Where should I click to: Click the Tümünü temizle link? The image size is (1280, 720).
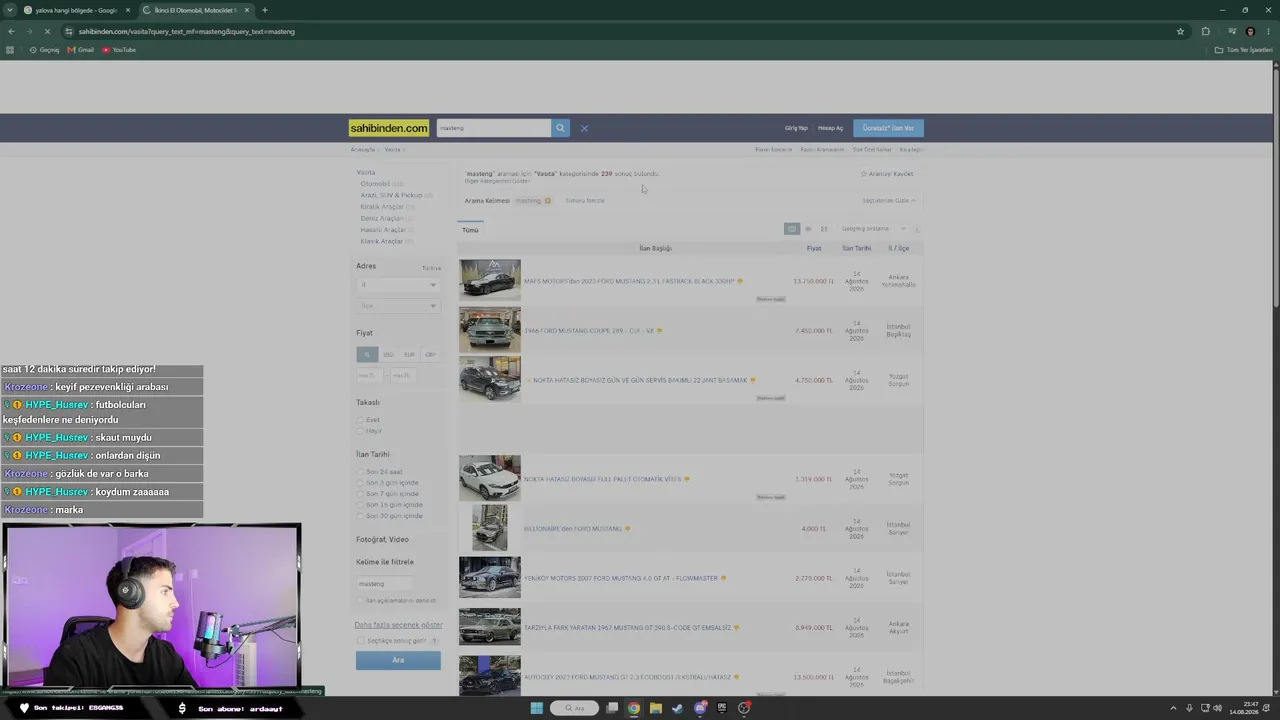point(585,201)
